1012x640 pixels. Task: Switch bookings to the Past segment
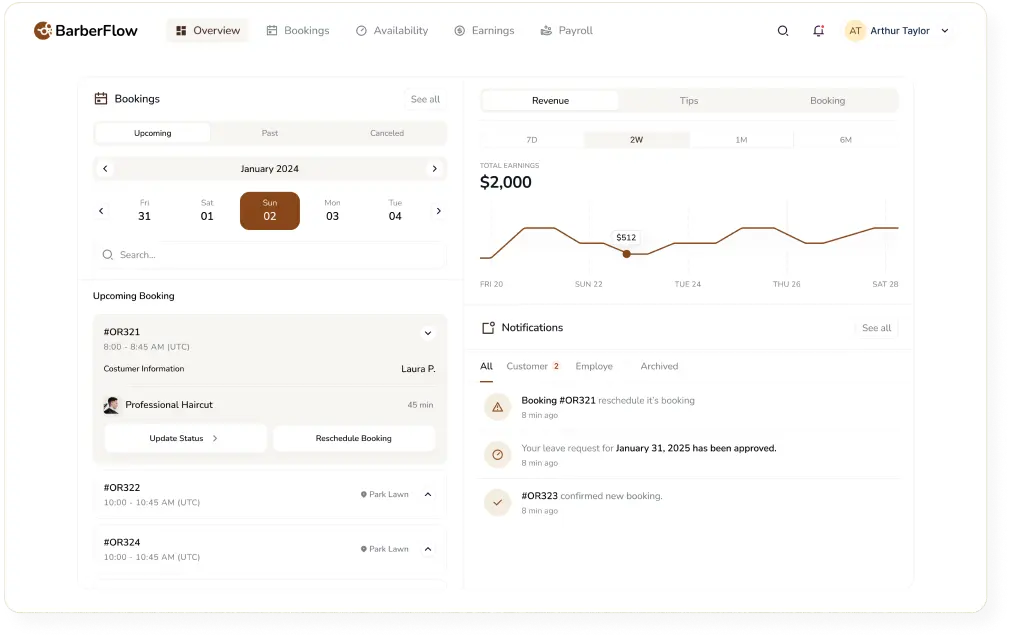(x=270, y=133)
